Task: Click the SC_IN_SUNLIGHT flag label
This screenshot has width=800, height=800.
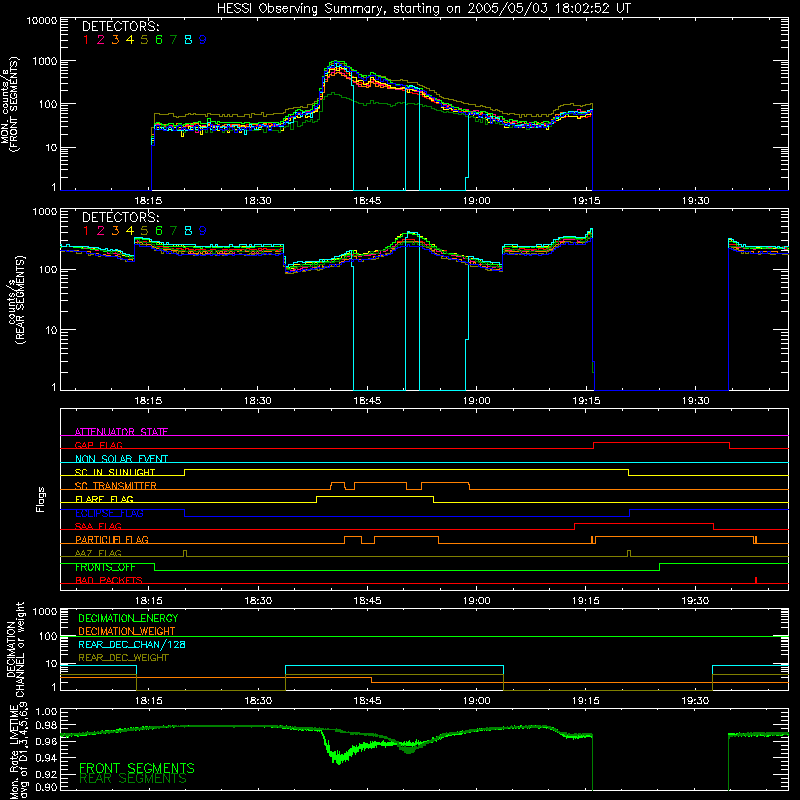Action: point(115,472)
